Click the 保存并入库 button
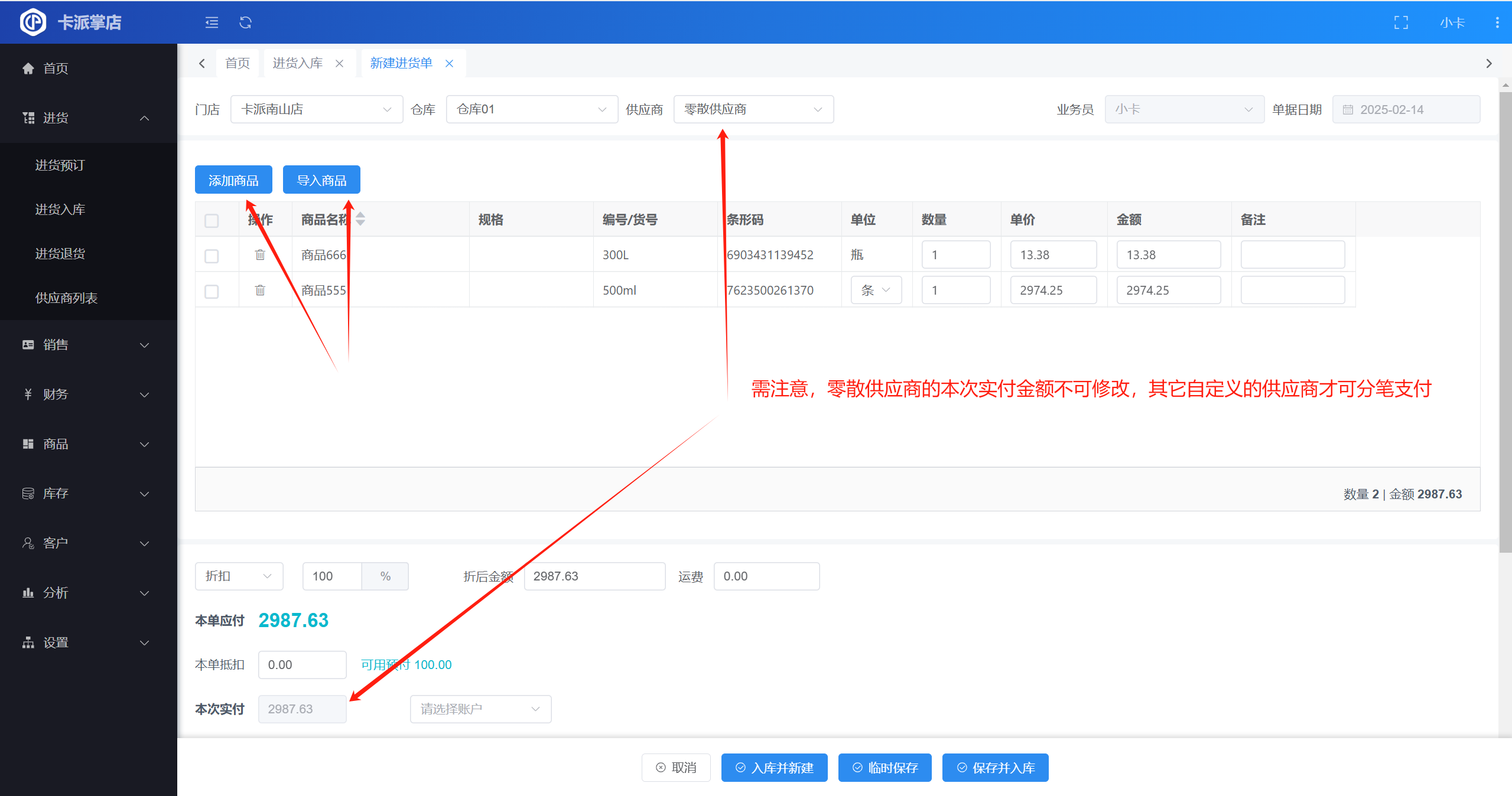Viewport: 1512px width, 796px height. tap(995, 768)
